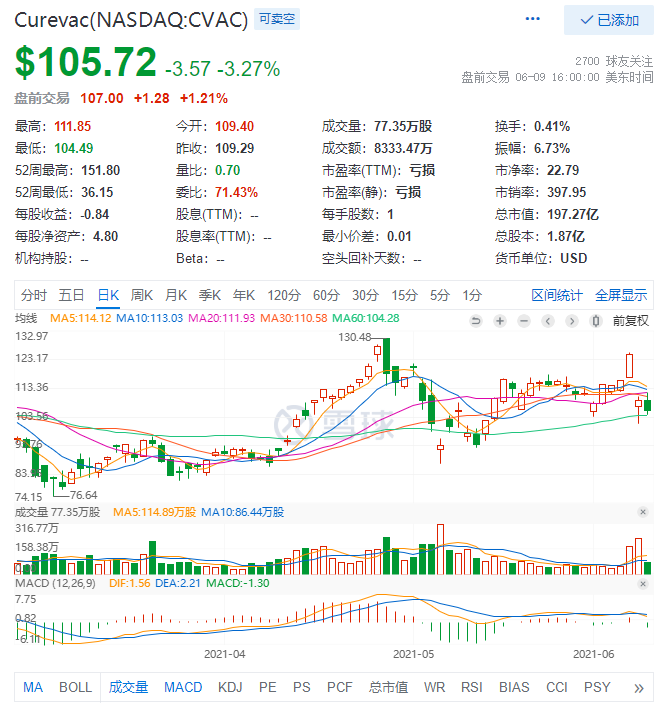Click the chart reset (undo arrow) icon

click(x=476, y=321)
